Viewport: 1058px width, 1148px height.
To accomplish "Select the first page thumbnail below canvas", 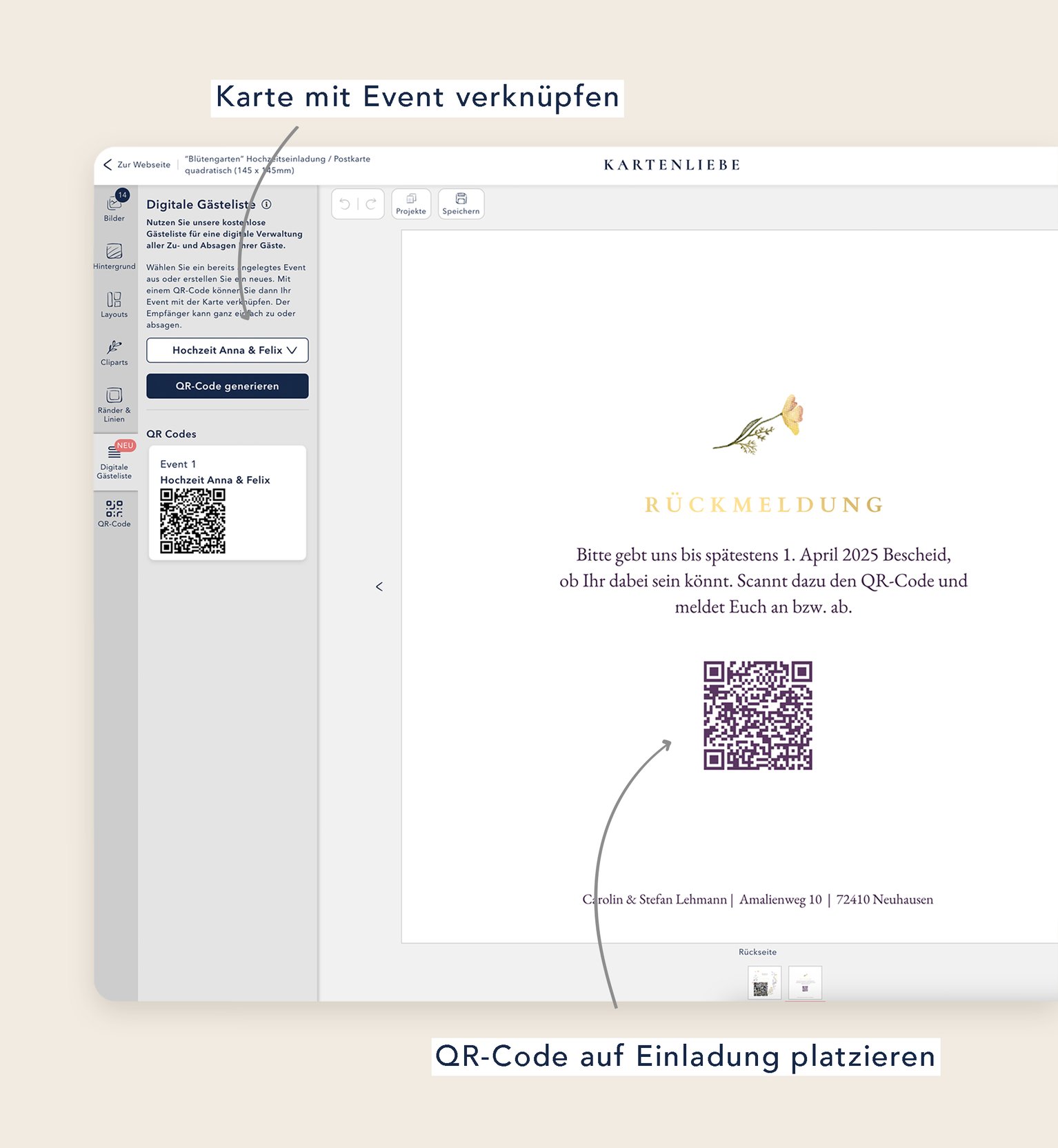I will pos(764,982).
